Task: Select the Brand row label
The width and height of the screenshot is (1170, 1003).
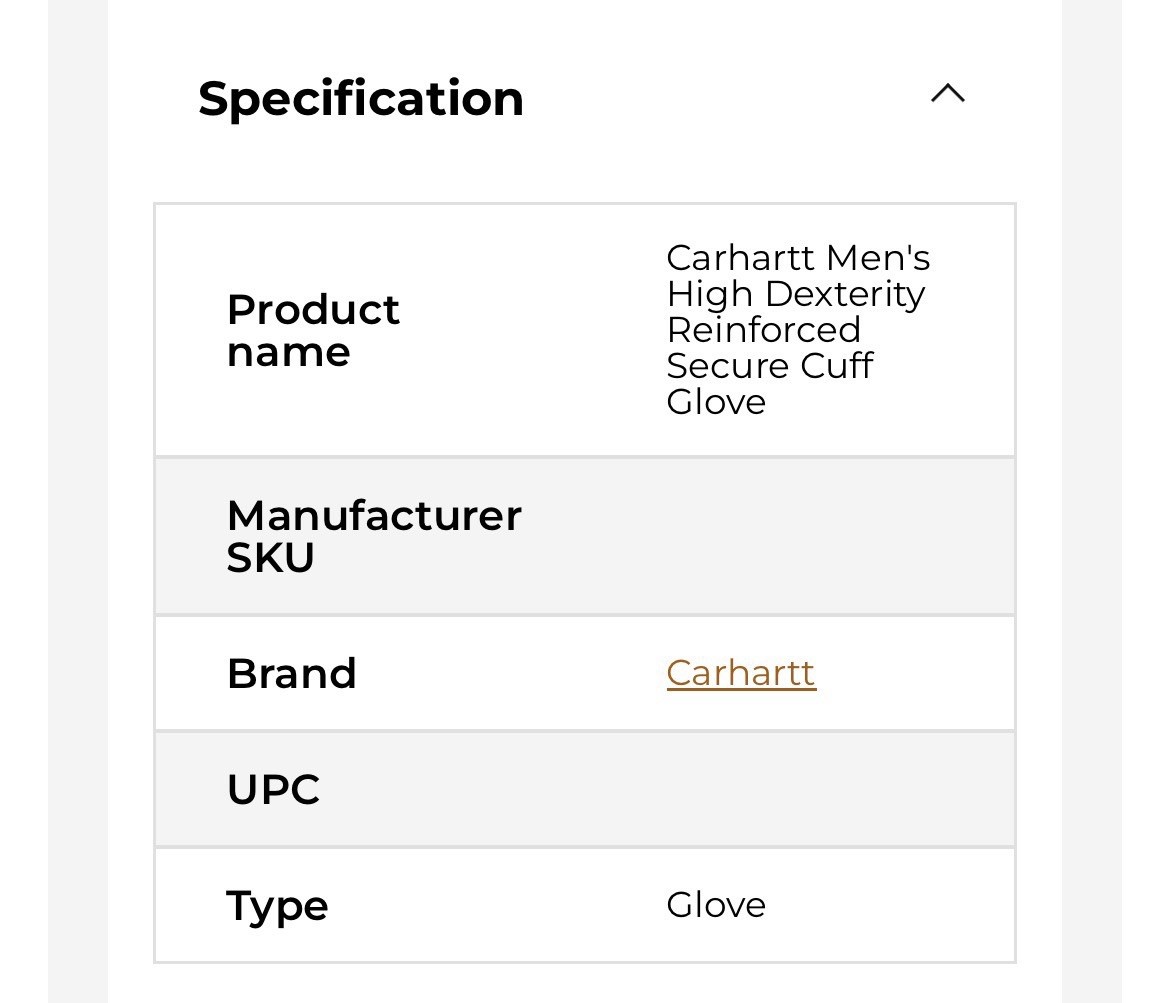Action: [x=292, y=674]
